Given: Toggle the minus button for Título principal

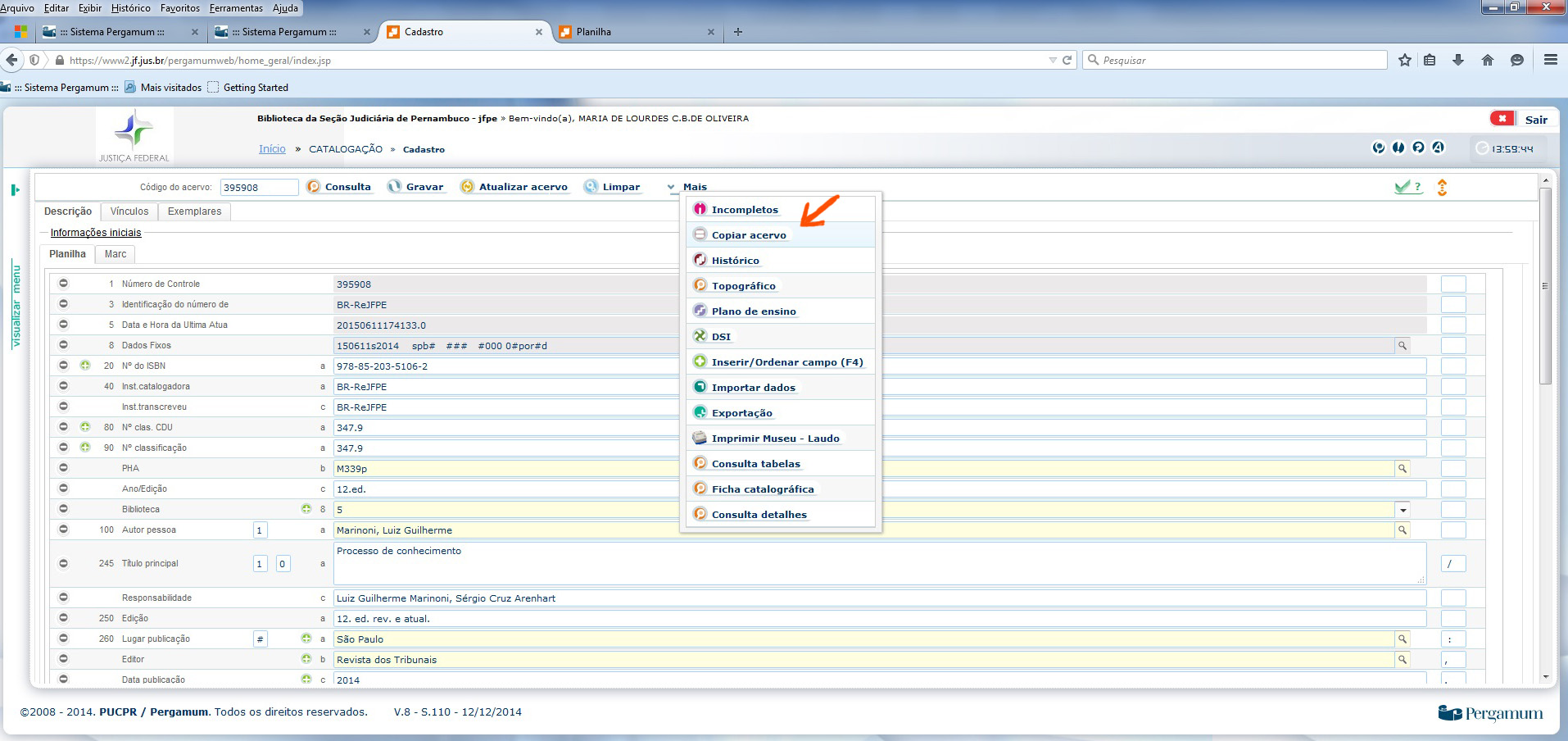Looking at the screenshot, I should click(x=63, y=564).
